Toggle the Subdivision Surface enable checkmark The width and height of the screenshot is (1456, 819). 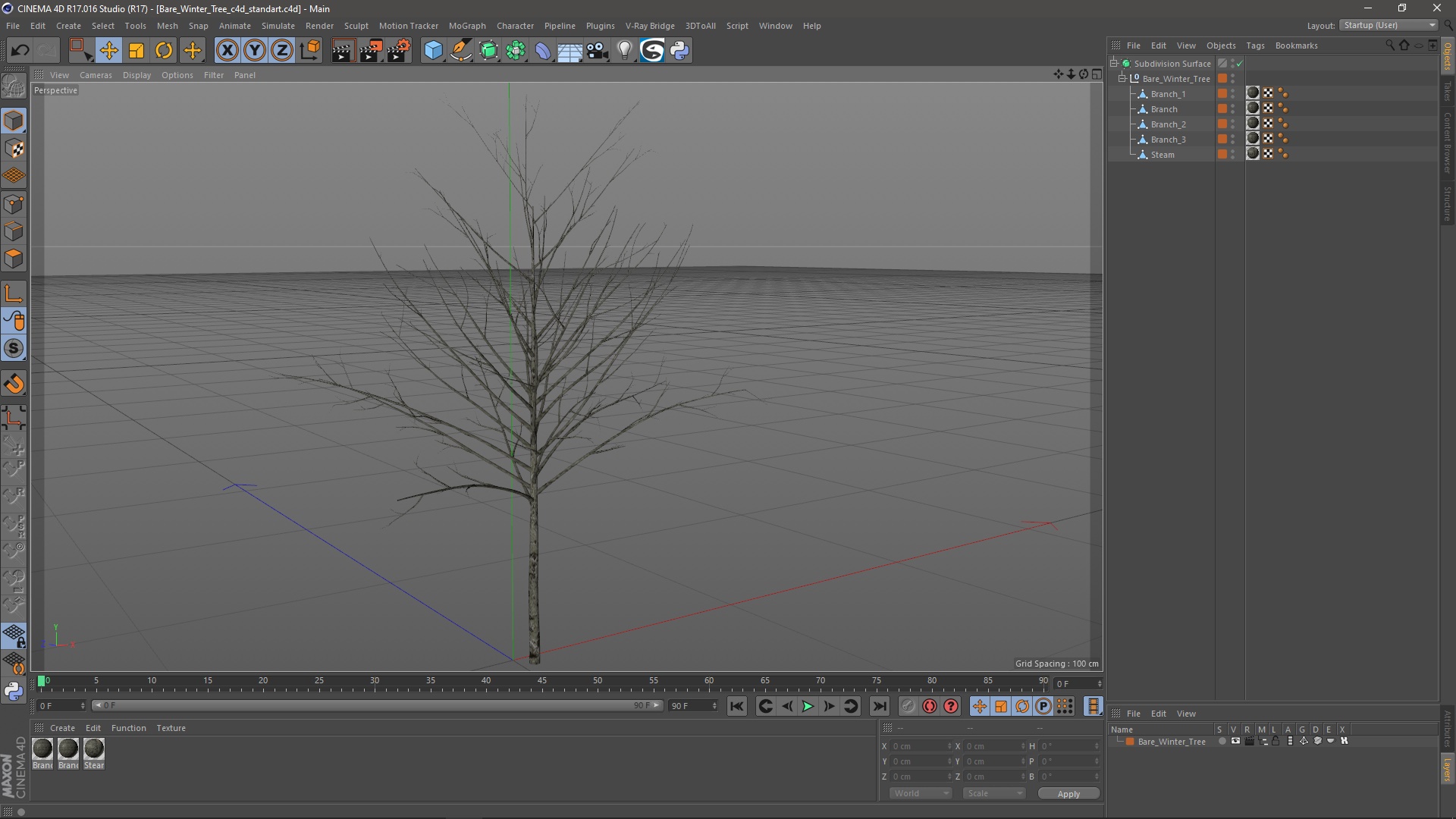click(x=1240, y=64)
